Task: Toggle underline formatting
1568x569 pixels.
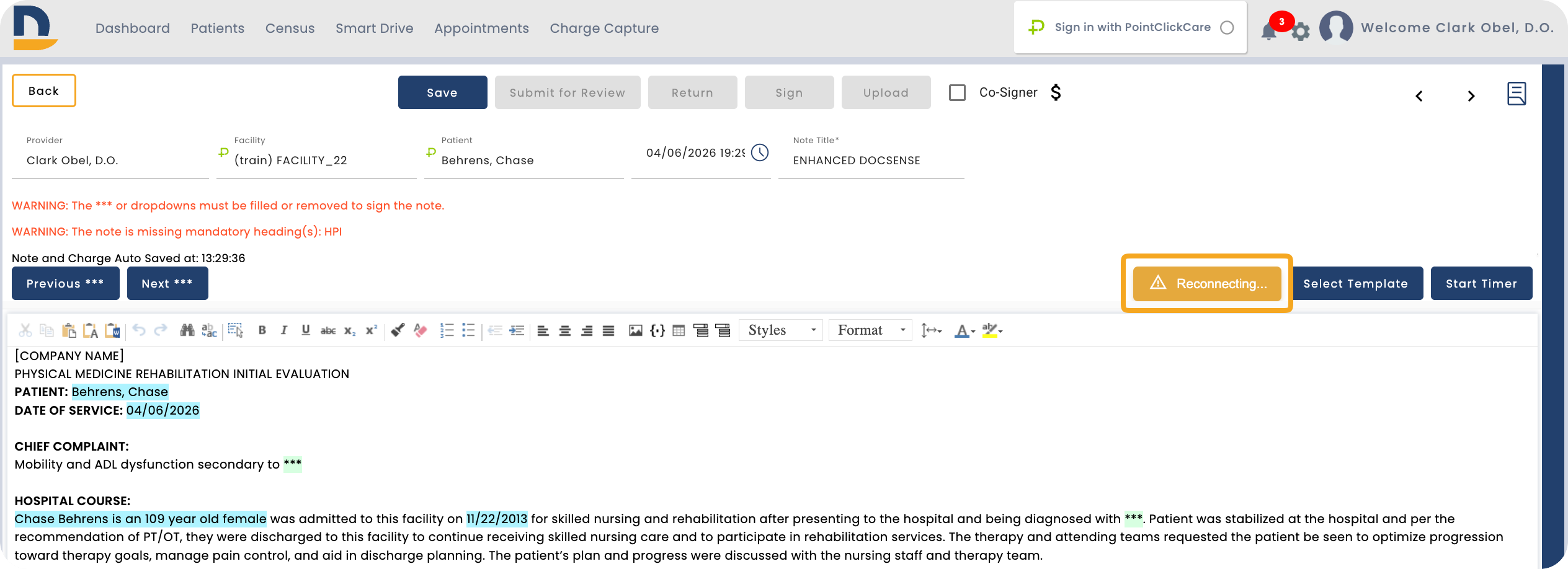Action: 306,330
